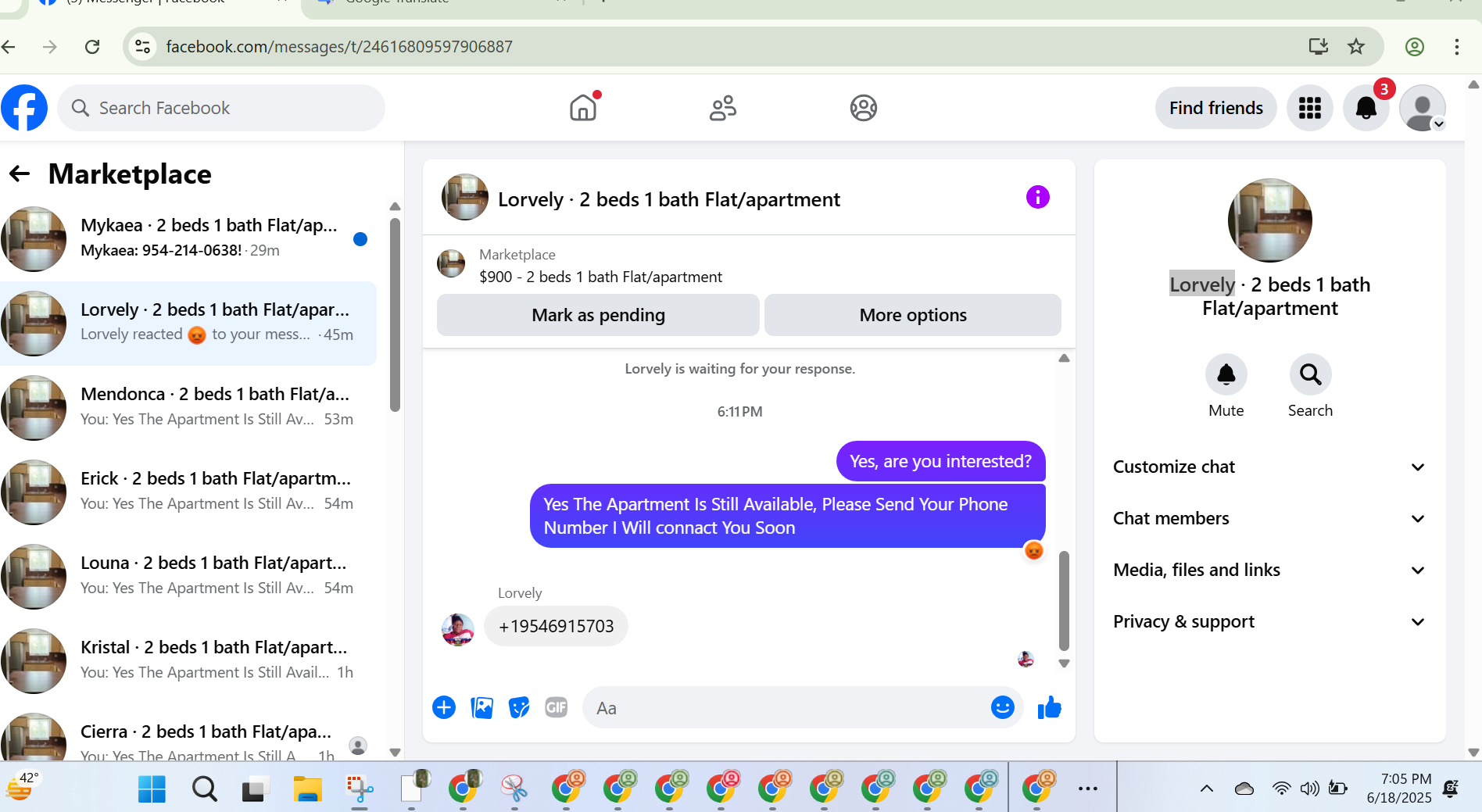Click Find friends button

[1216, 108]
